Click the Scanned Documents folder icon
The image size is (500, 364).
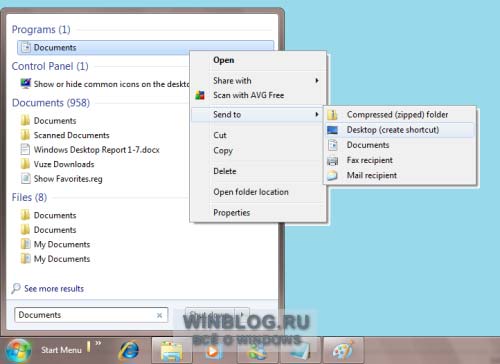[x=25, y=135]
